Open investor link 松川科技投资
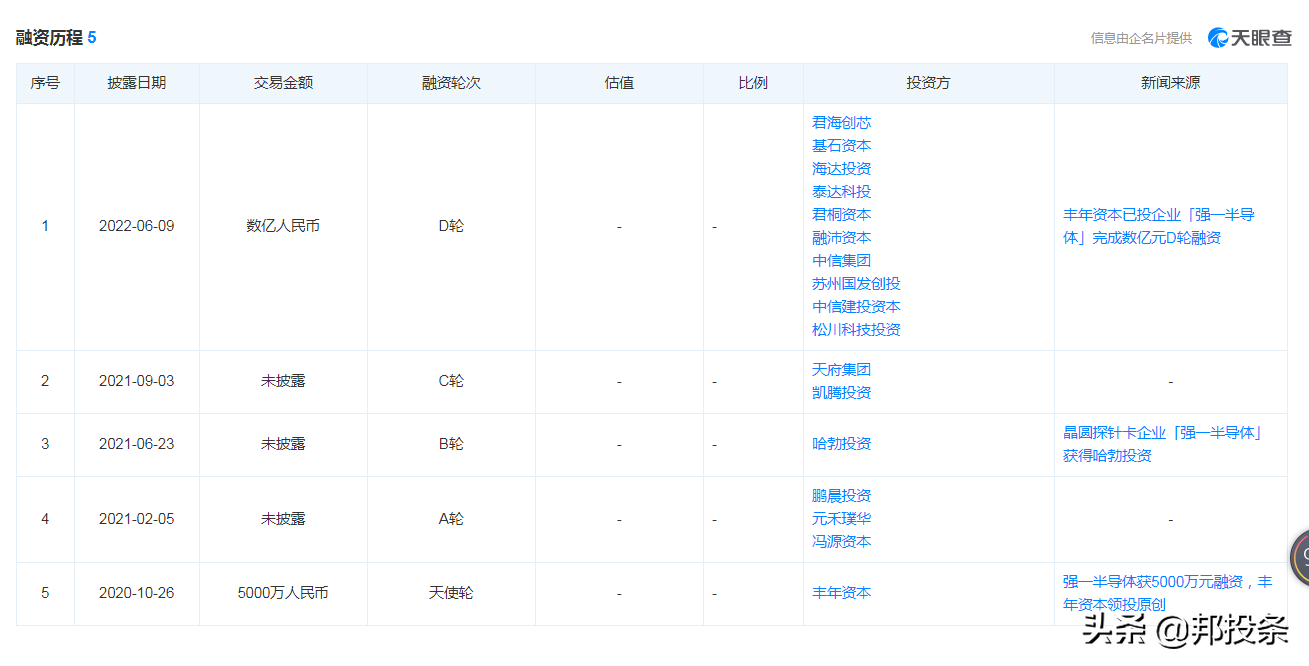Viewport: 1309px width, 666px height. point(856,329)
